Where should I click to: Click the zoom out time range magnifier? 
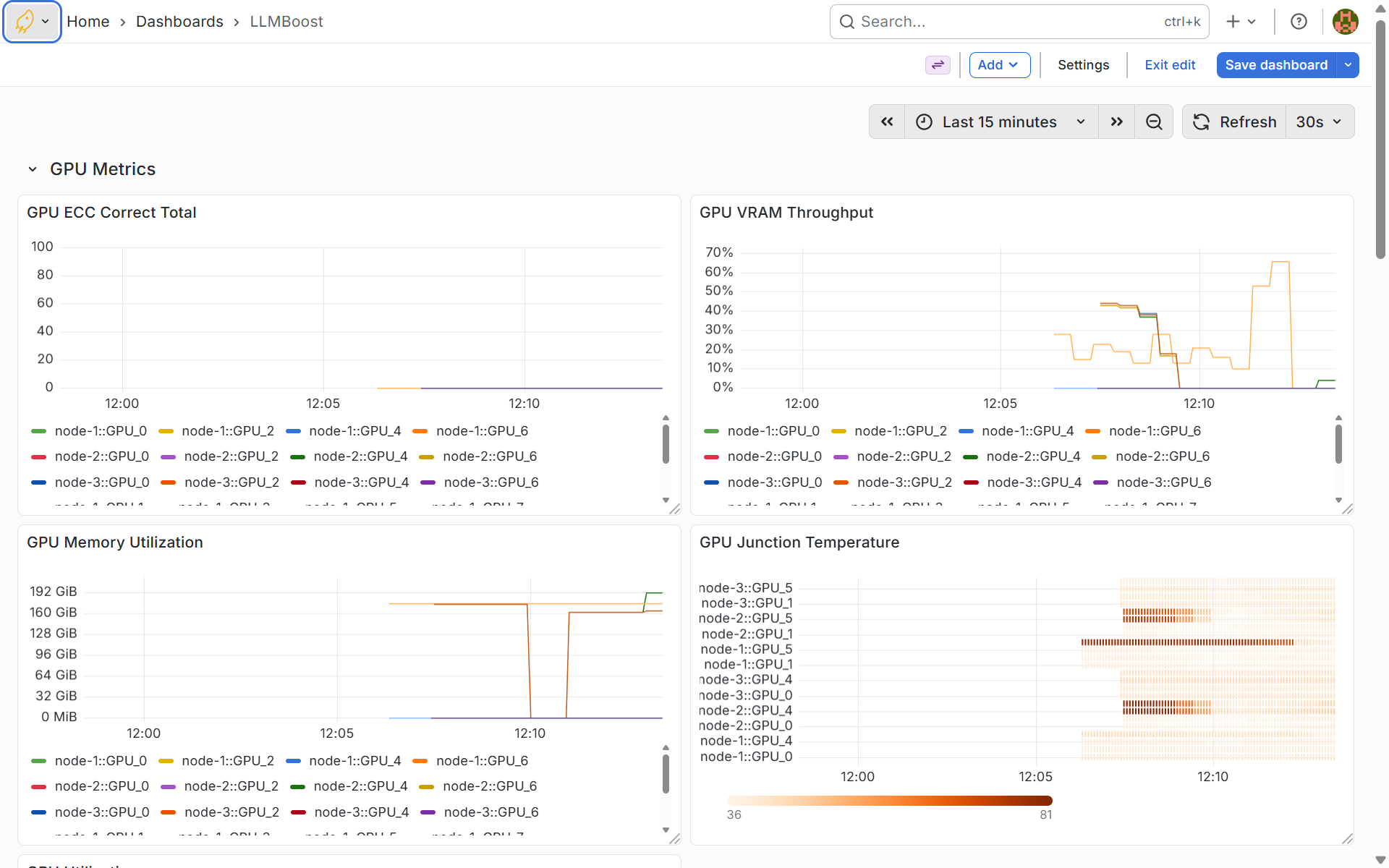1154,122
